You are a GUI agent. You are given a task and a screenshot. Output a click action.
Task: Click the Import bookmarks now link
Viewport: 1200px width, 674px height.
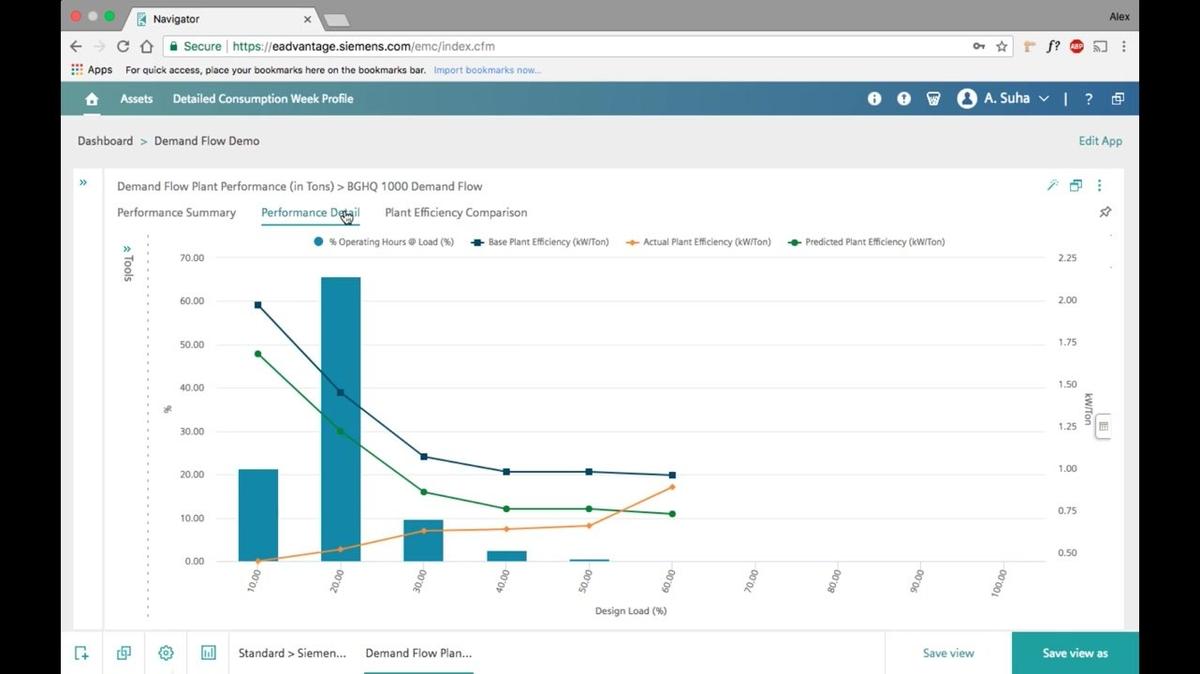pyautogui.click(x=487, y=70)
